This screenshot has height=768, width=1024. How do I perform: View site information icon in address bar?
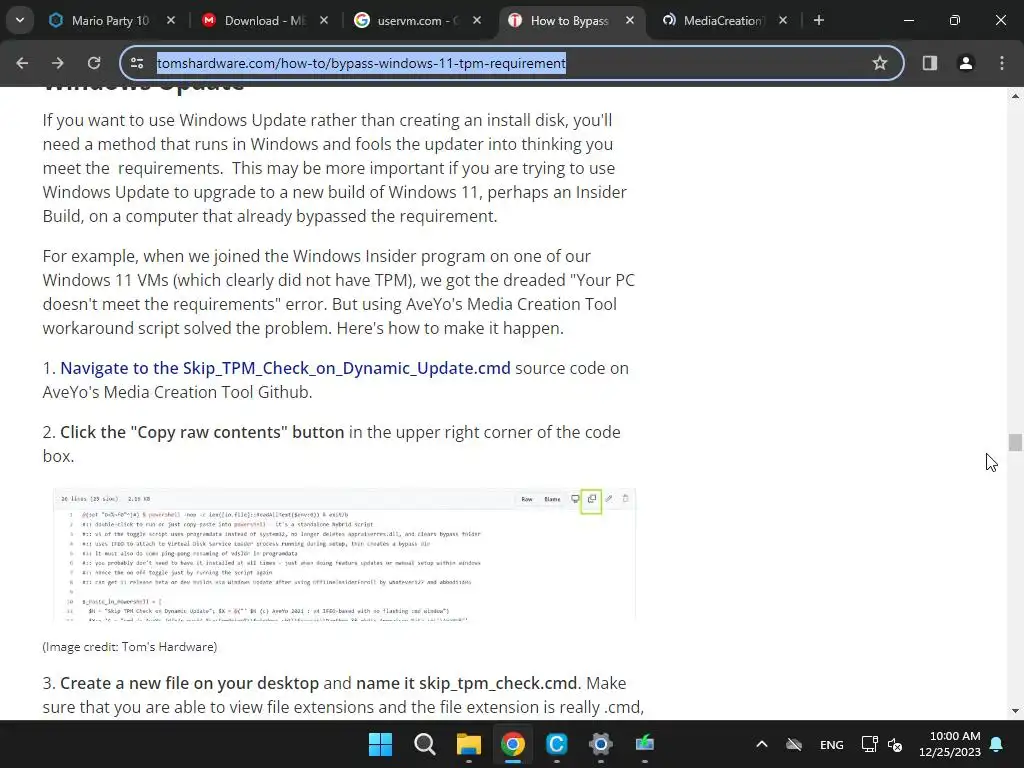[137, 63]
